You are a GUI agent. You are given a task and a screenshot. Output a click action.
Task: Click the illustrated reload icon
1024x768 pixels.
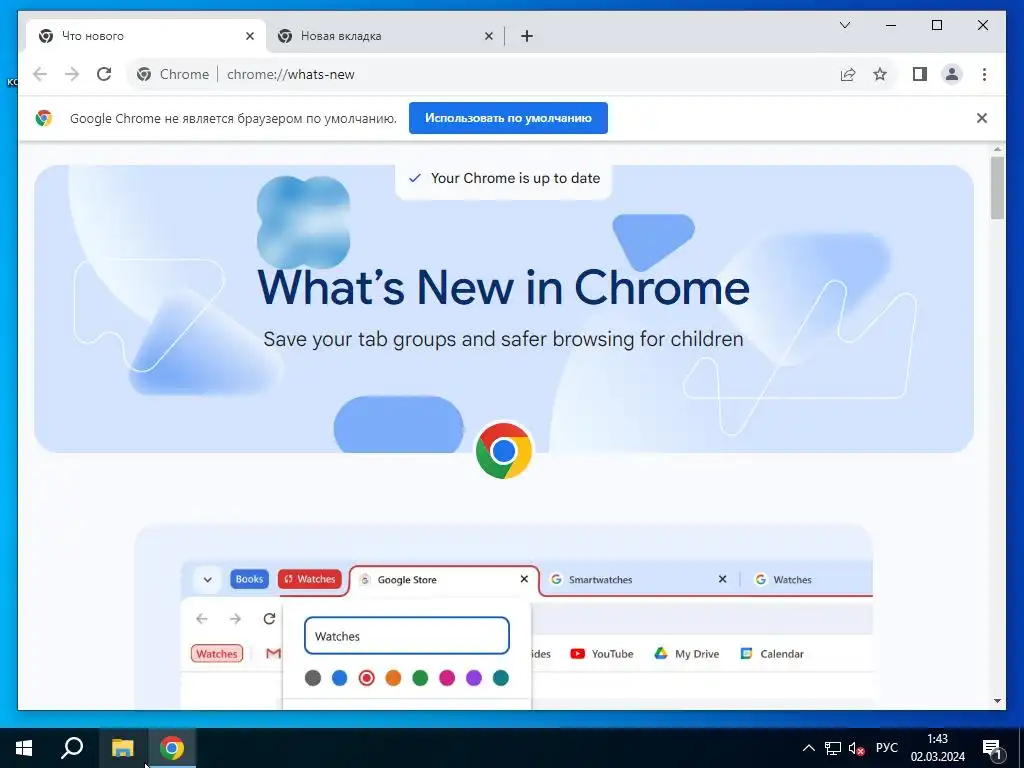269,618
